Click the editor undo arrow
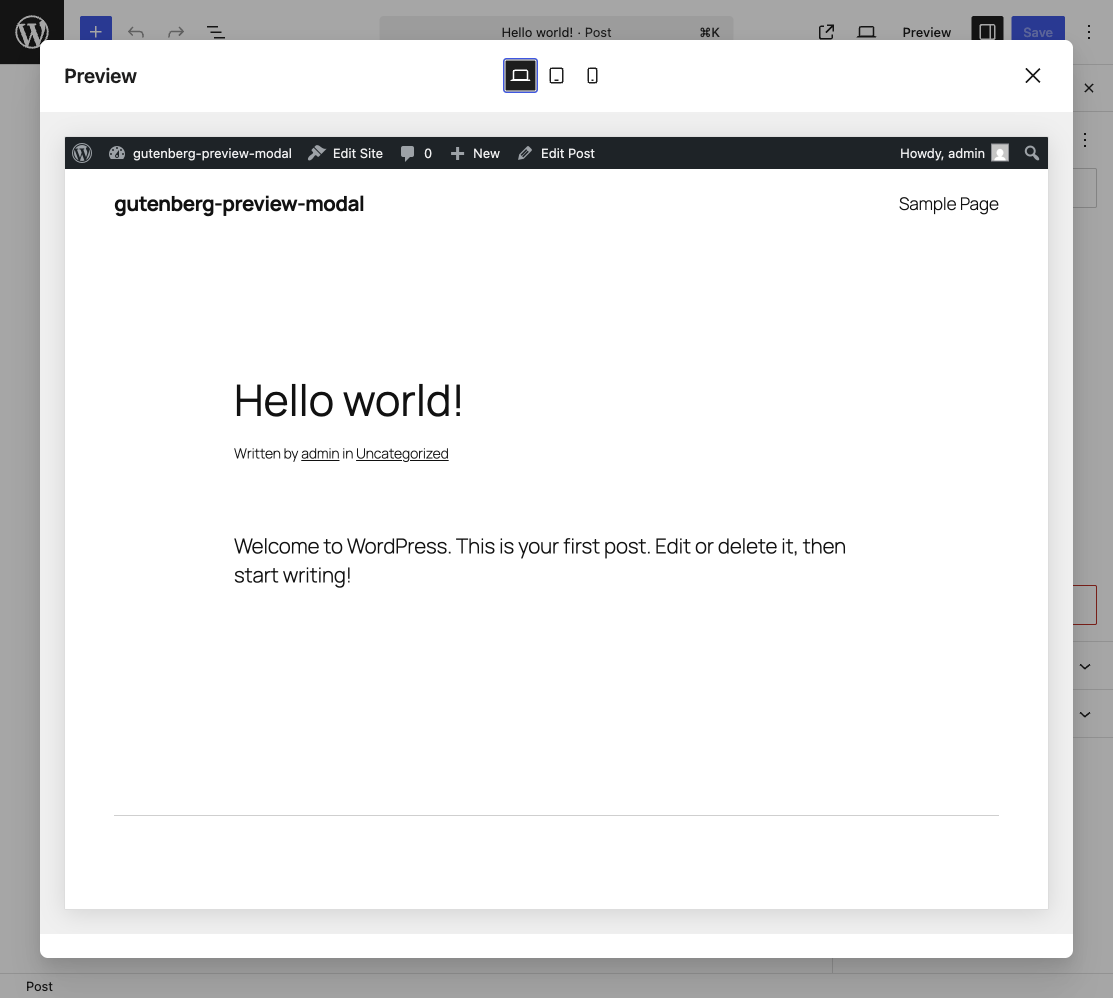Viewport: 1113px width, 998px height. (x=136, y=32)
